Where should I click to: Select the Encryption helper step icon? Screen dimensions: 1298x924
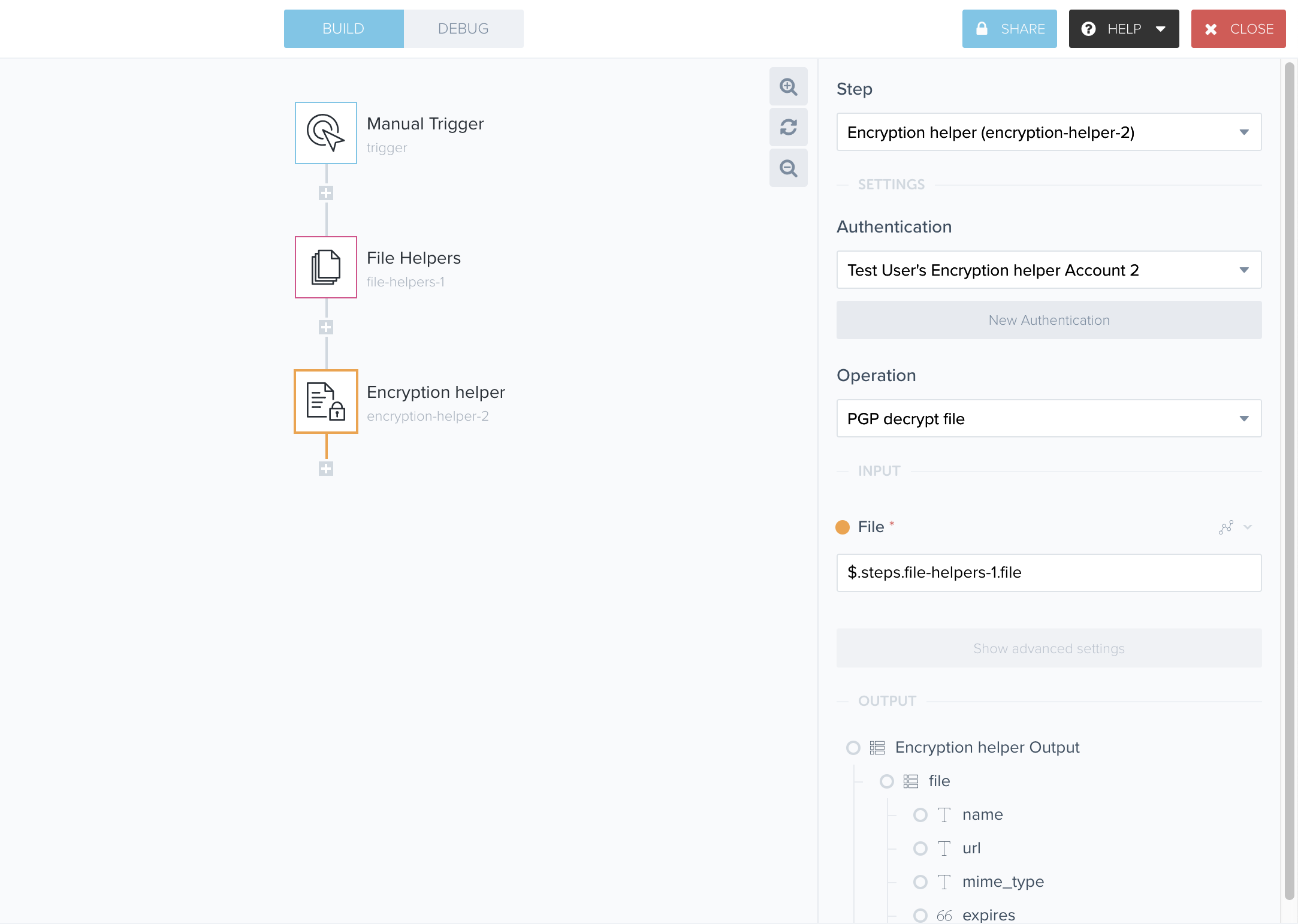(325, 401)
